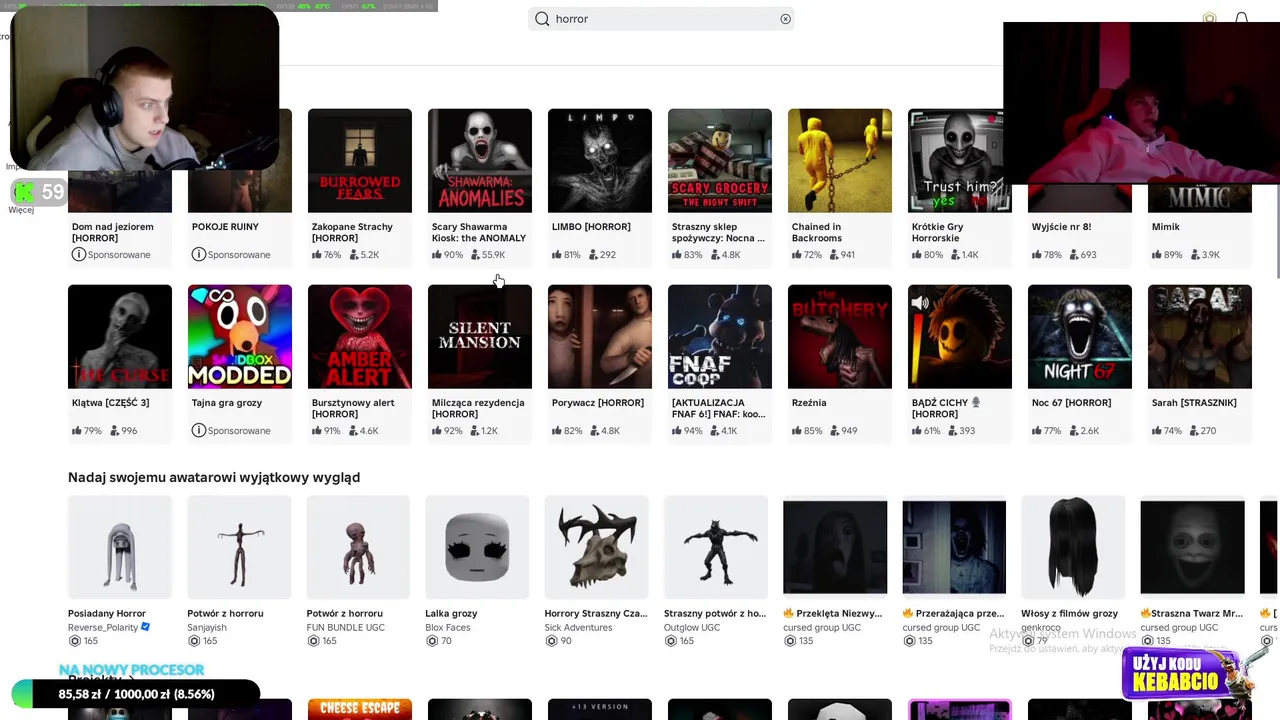Click the POKOJE RUINY title

tap(225, 227)
